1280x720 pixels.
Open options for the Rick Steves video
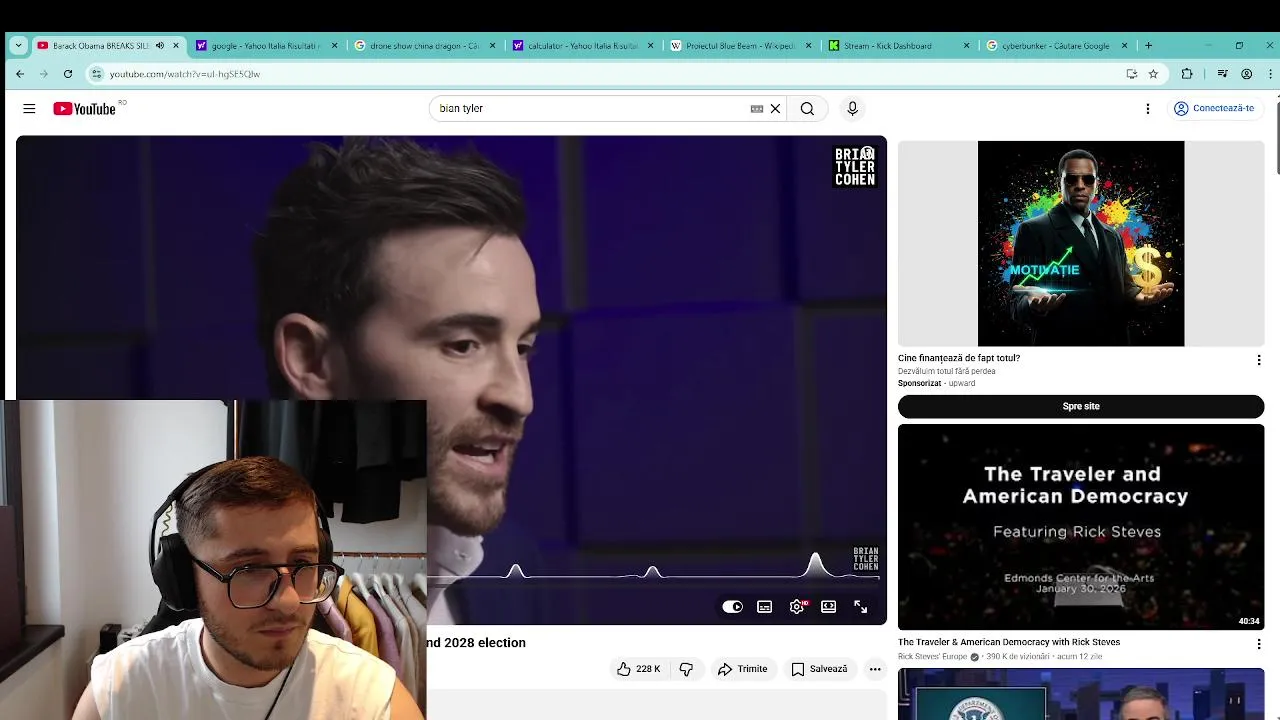click(1259, 644)
